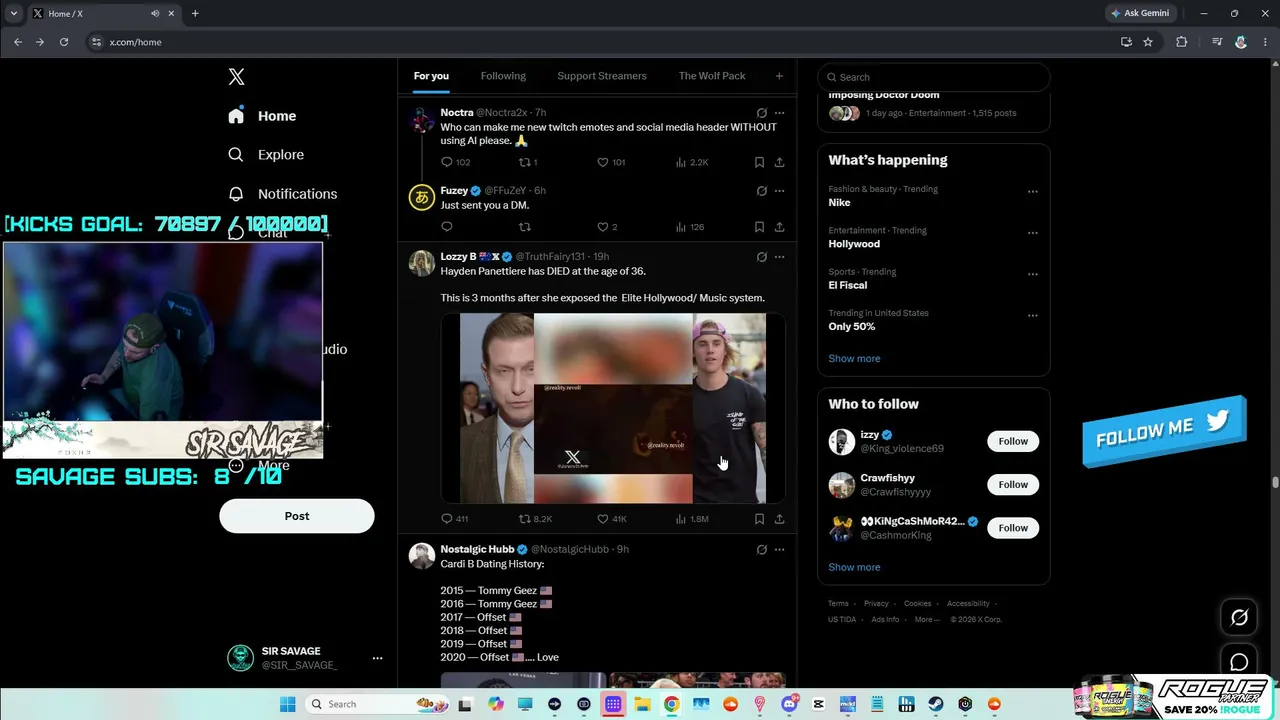Click the Chrome address bar showing x.com/home
This screenshot has width=1280, height=720.
600,42
